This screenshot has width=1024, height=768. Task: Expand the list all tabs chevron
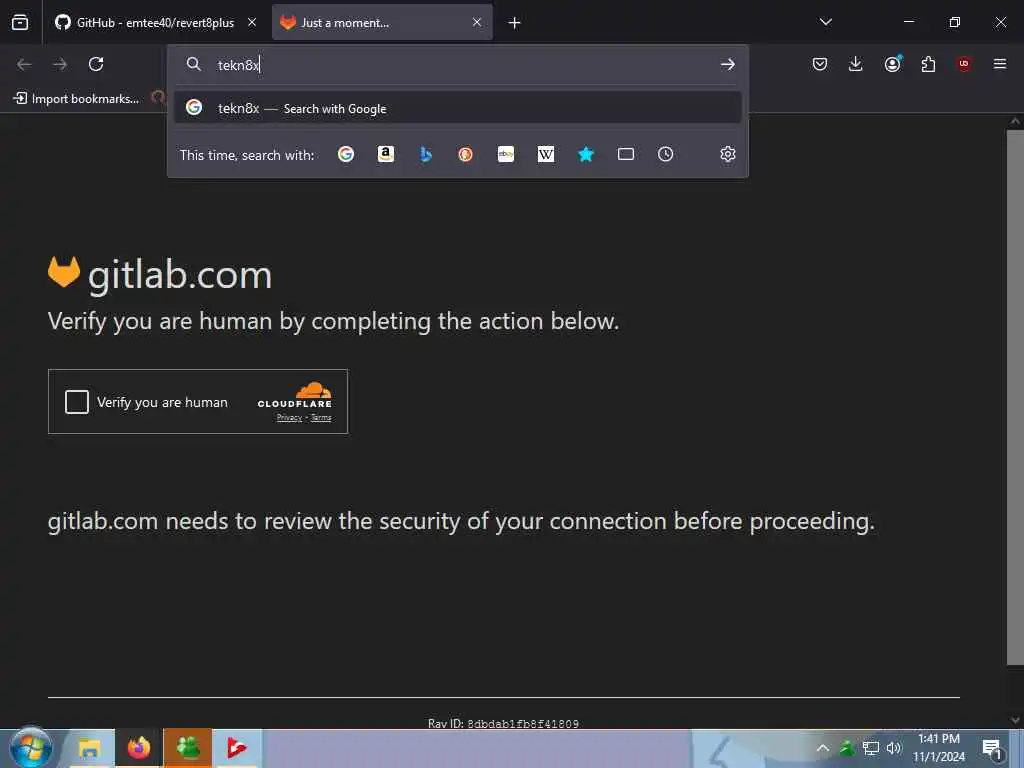tap(826, 22)
